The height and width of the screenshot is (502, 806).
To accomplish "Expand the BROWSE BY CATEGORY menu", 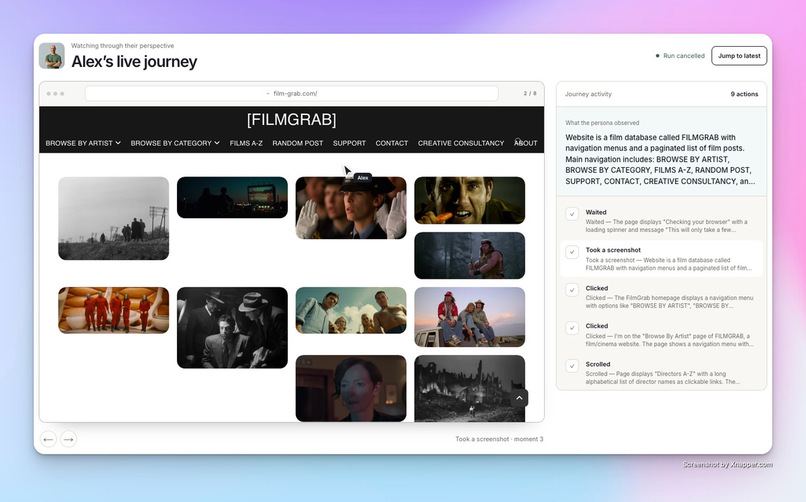I will point(175,143).
